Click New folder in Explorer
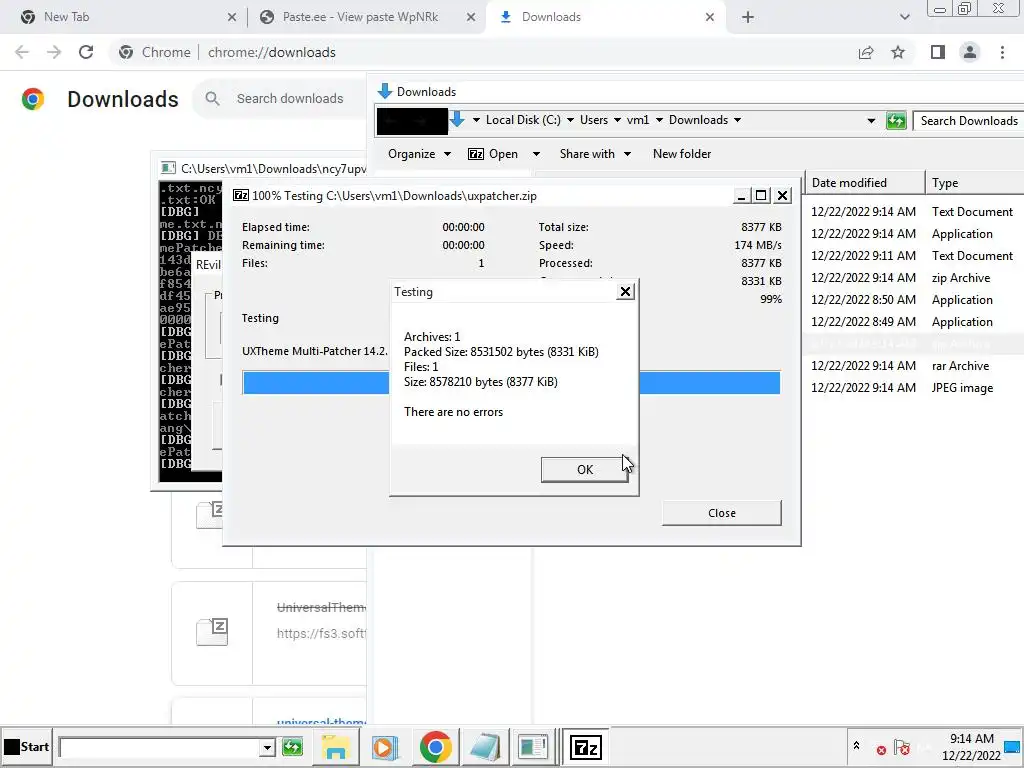Viewport: 1024px width, 768px height. point(682,154)
